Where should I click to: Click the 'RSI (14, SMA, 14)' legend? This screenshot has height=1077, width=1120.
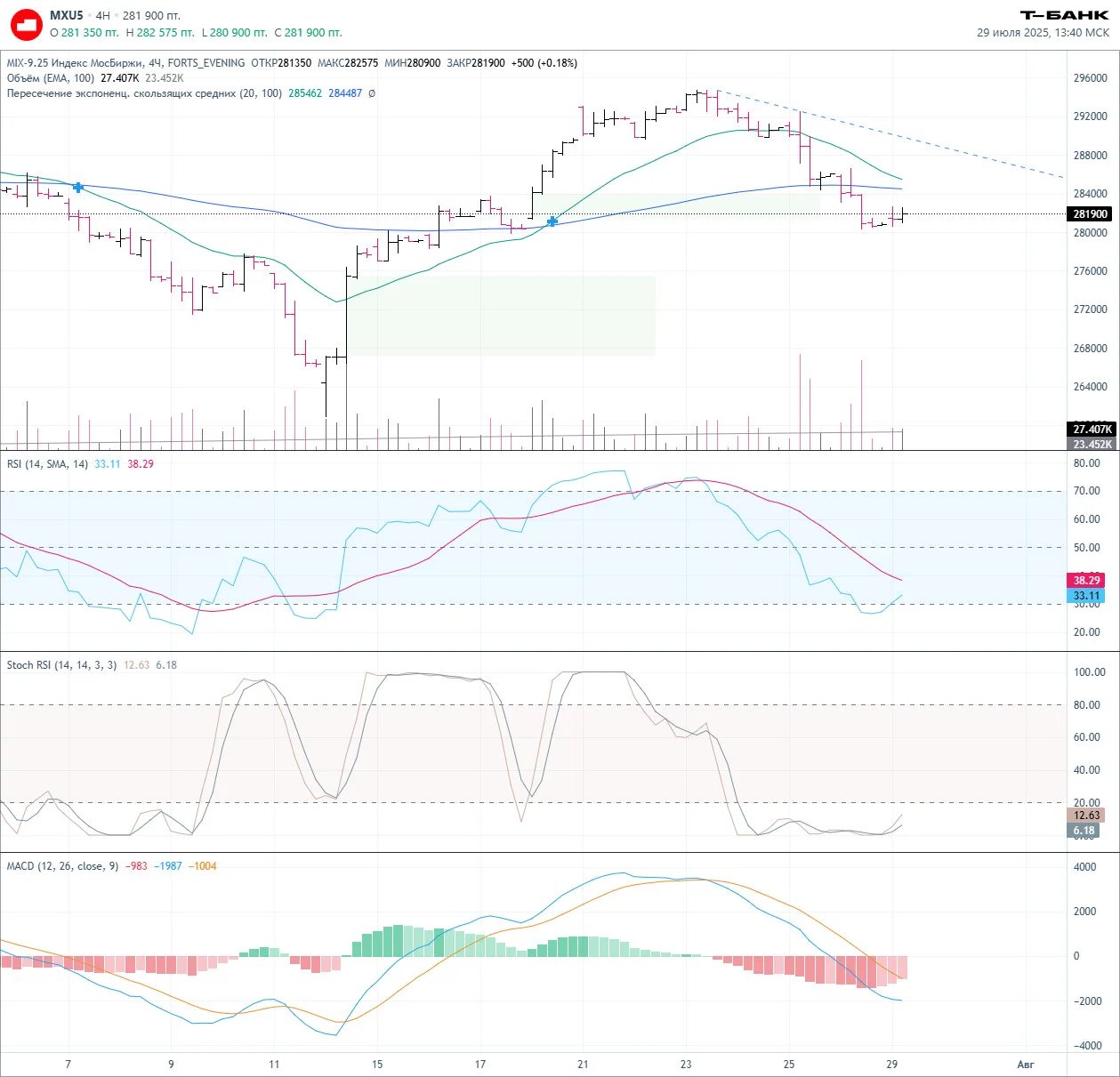(x=47, y=464)
